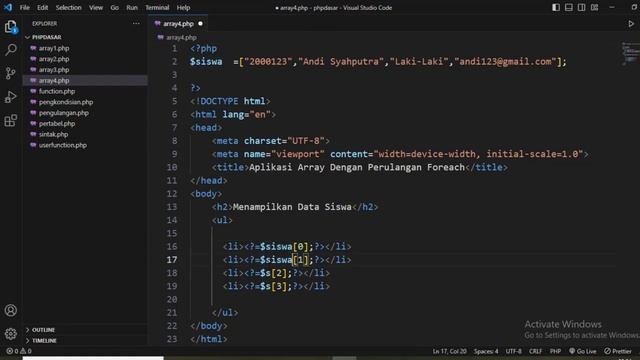The image size is (640, 360).
Task: Open the View menu
Action: (96, 7)
